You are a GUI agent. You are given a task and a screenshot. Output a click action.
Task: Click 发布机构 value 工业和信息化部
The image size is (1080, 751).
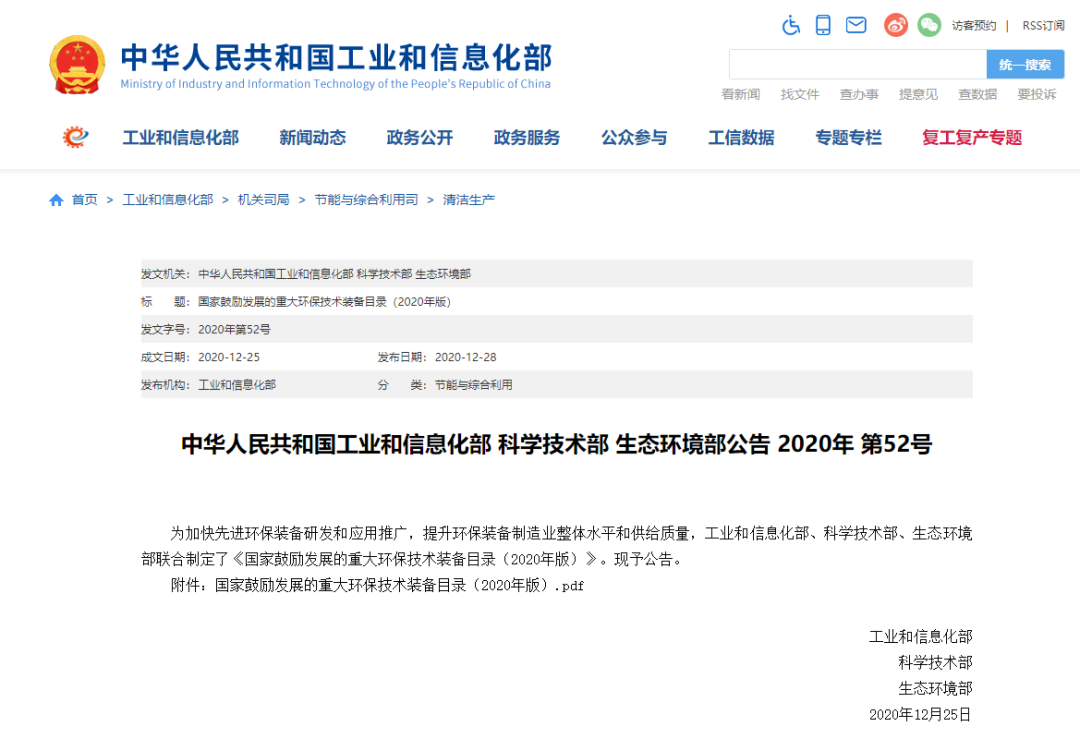237,384
